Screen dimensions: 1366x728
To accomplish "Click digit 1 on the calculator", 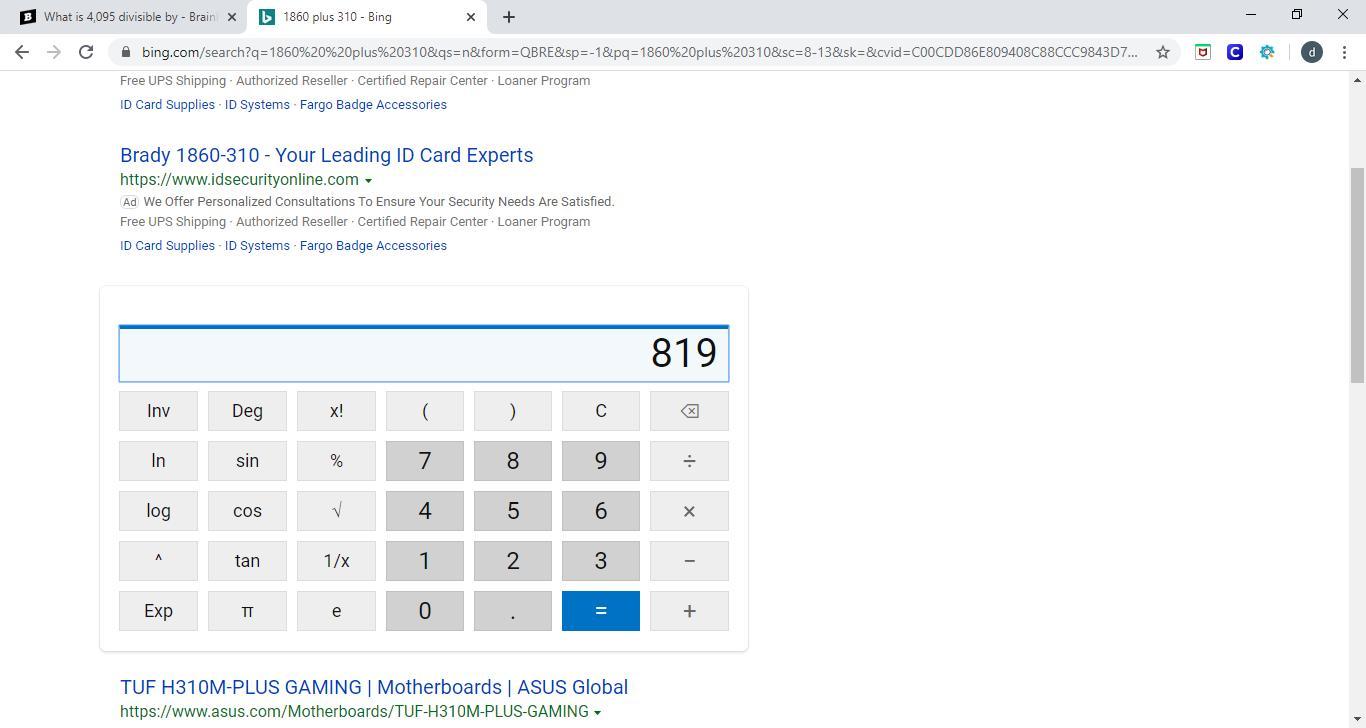I will pyautogui.click(x=425, y=561).
